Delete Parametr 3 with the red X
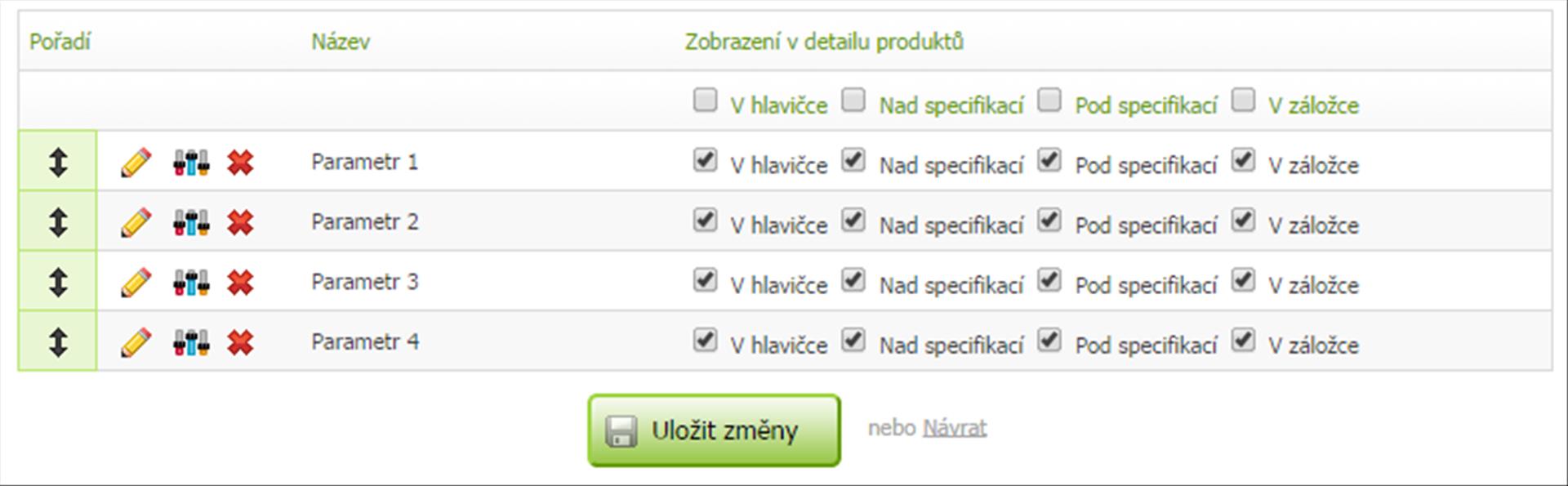Image resolution: width=1568 pixels, height=486 pixels. point(240,283)
